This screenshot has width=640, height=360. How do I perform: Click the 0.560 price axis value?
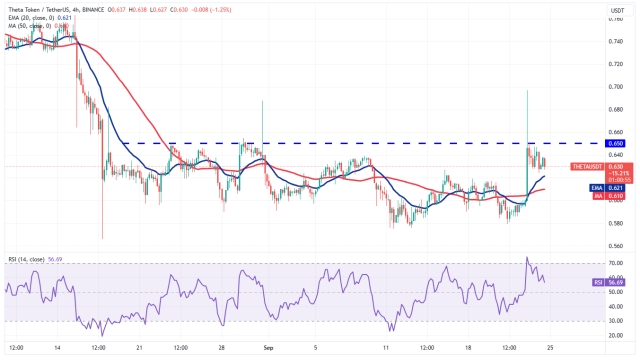point(616,246)
